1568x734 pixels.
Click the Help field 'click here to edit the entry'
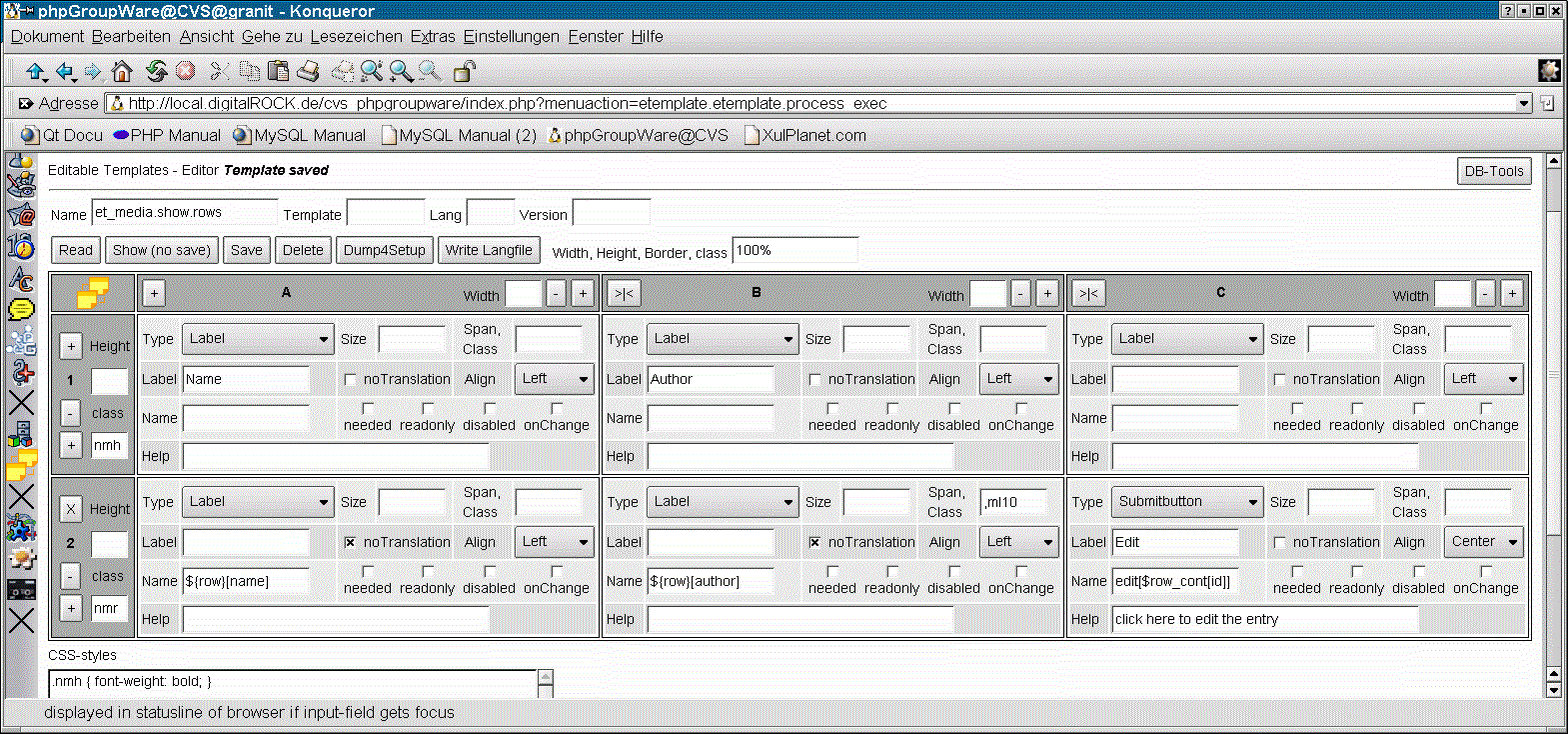1265,620
